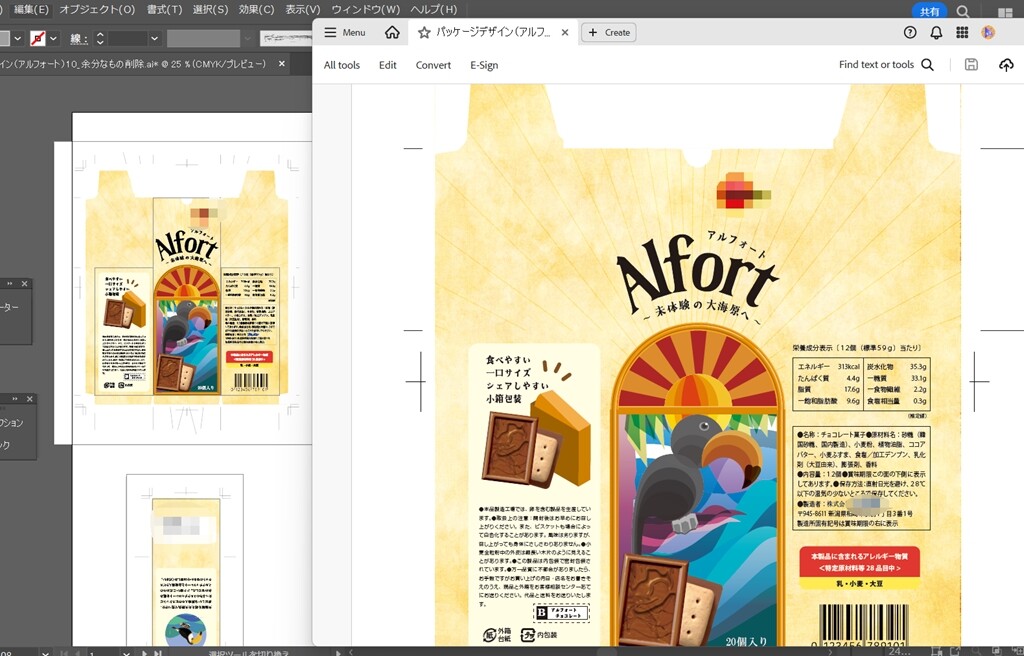Click the cloud upload icon
Image resolution: width=1024 pixels, height=656 pixels.
click(x=1006, y=65)
